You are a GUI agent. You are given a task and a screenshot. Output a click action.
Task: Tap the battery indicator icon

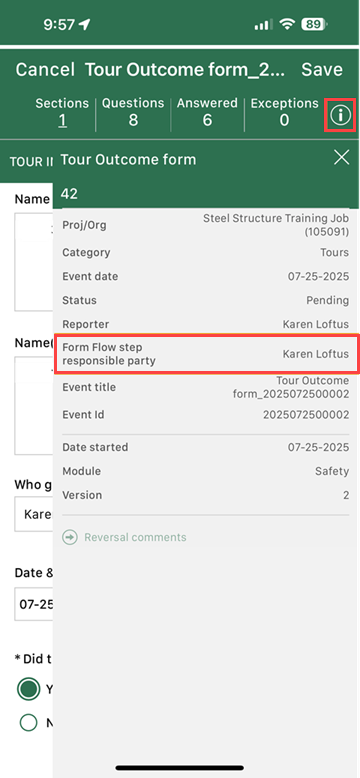point(315,24)
